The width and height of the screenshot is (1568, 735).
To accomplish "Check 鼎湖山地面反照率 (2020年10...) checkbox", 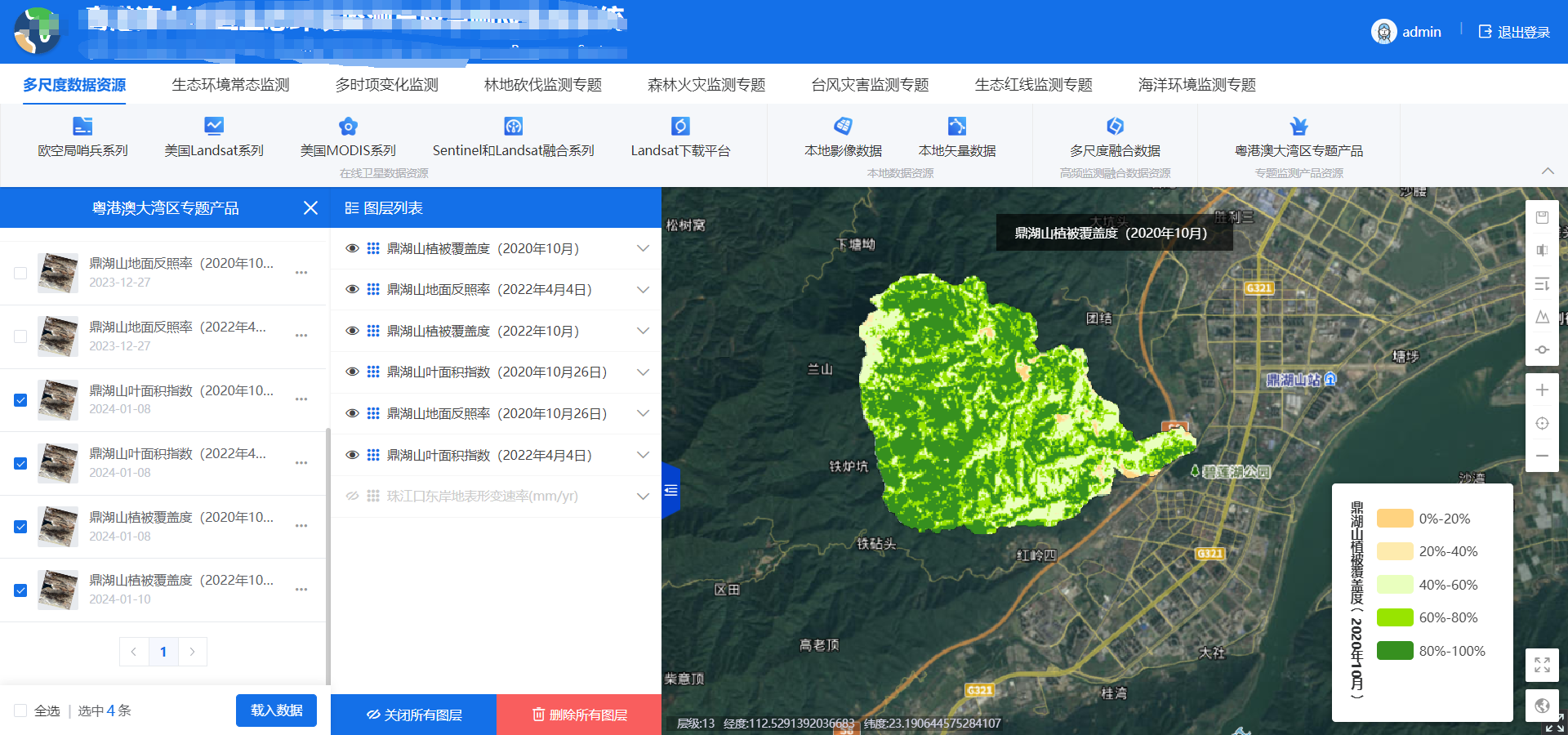I will [20, 273].
